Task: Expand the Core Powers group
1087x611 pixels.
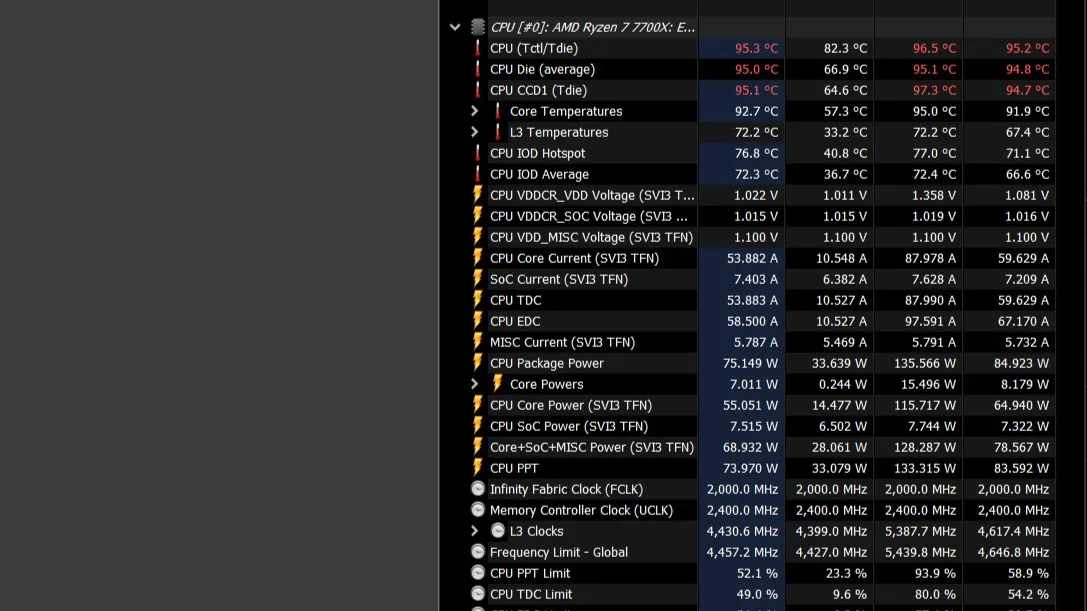Action: click(x=475, y=384)
